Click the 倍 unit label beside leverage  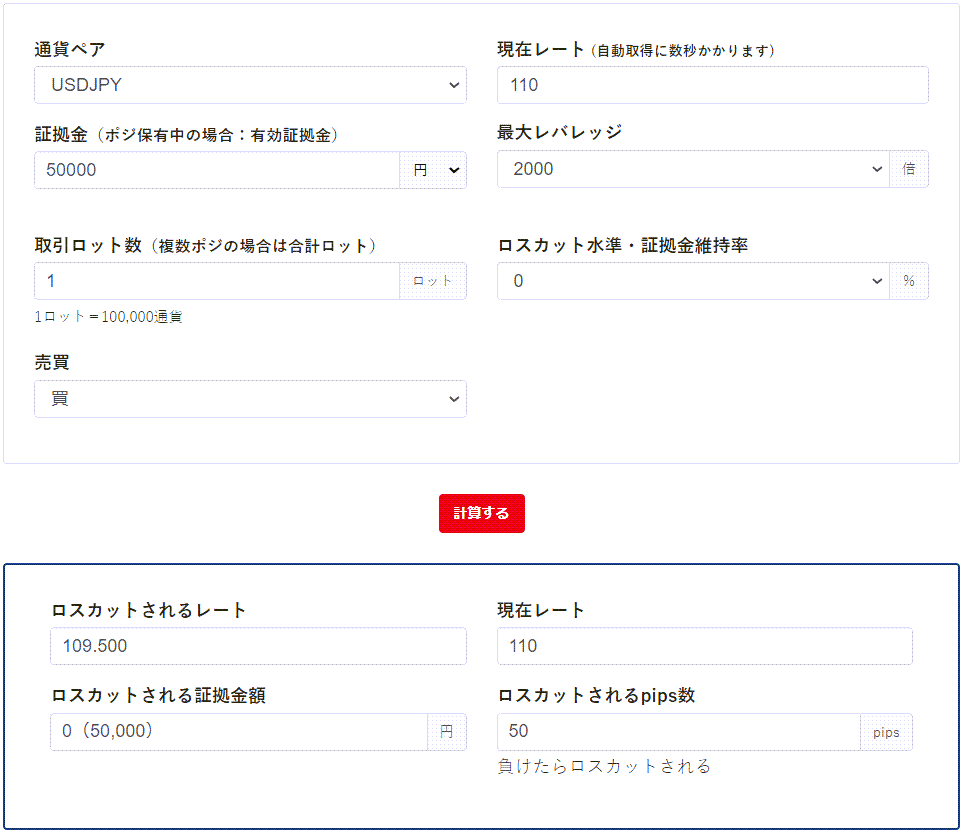point(909,169)
